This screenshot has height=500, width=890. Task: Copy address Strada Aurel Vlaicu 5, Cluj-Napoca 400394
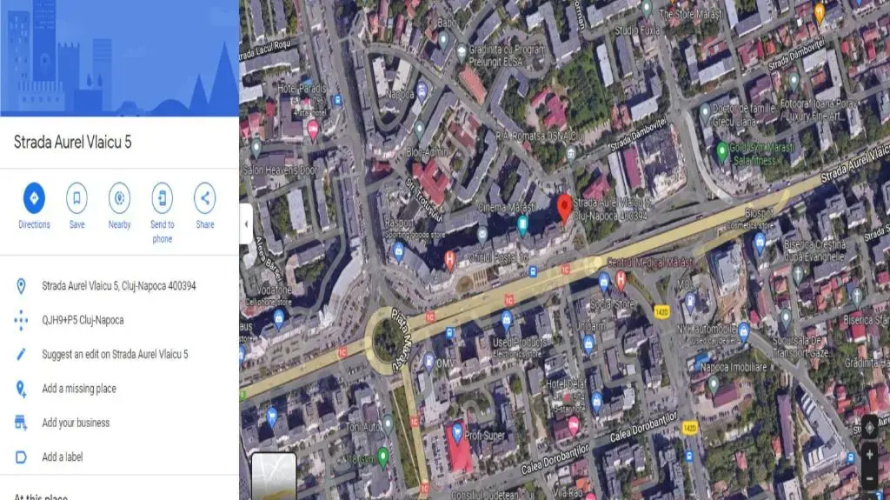point(119,286)
